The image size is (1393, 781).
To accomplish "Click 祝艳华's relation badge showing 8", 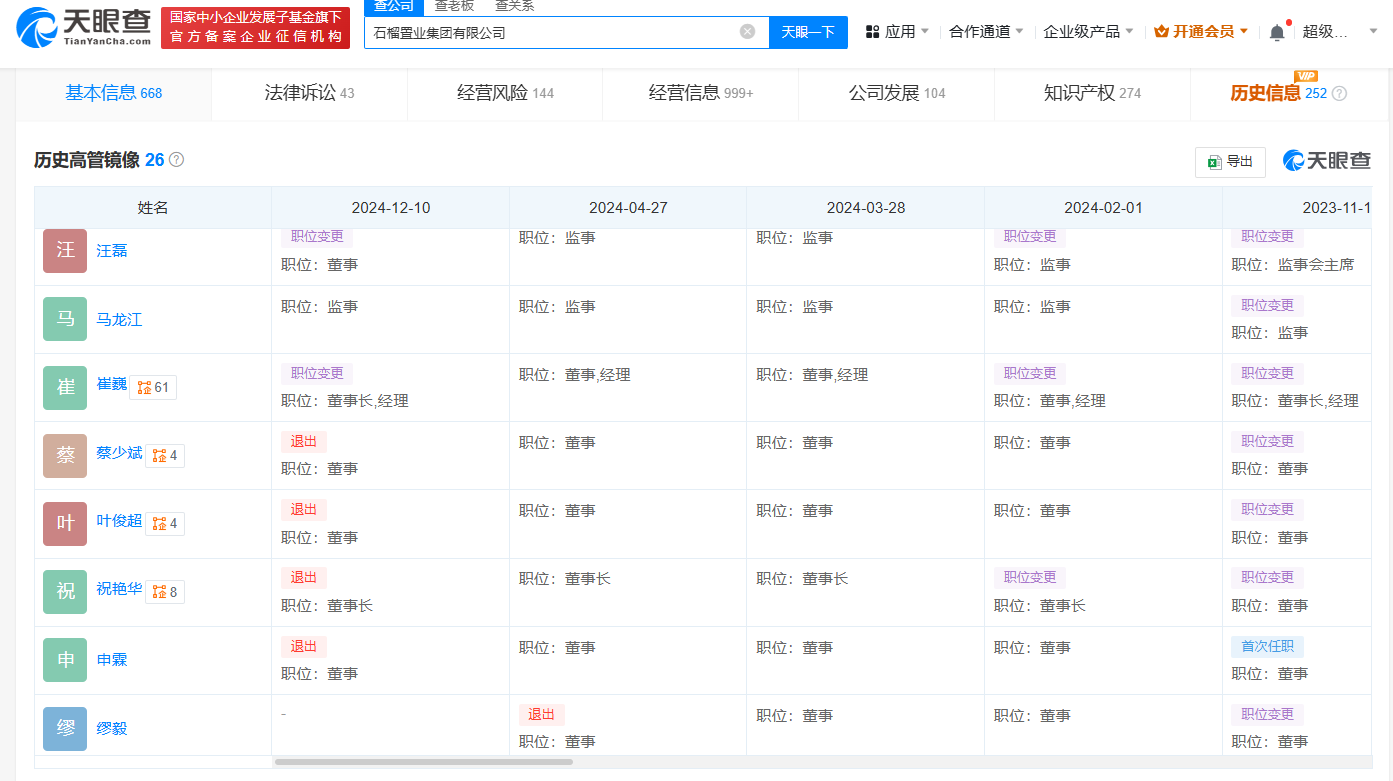I will tap(165, 592).
